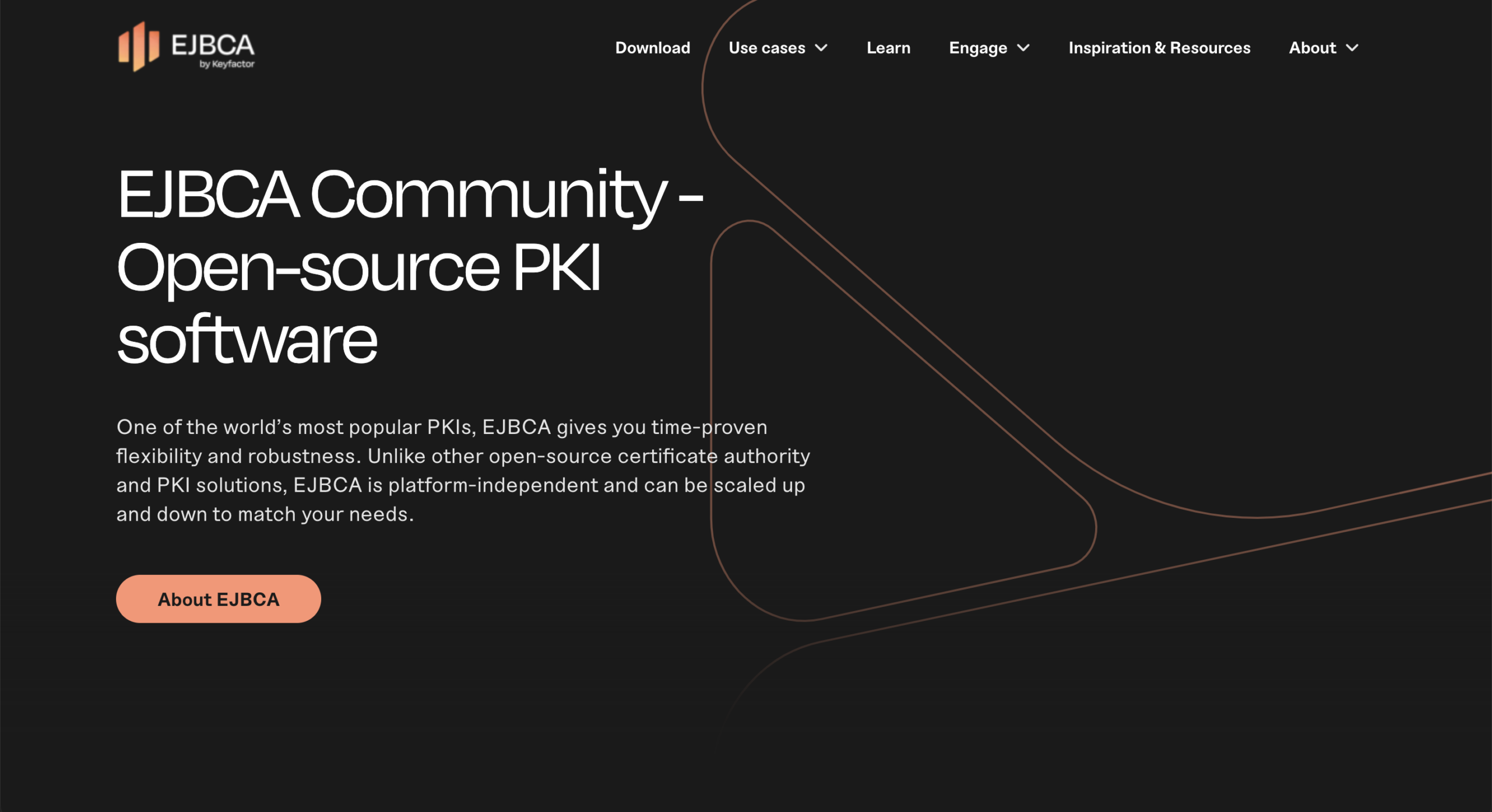The height and width of the screenshot is (812, 1492).
Task: Go to the Learn page
Action: pos(888,48)
